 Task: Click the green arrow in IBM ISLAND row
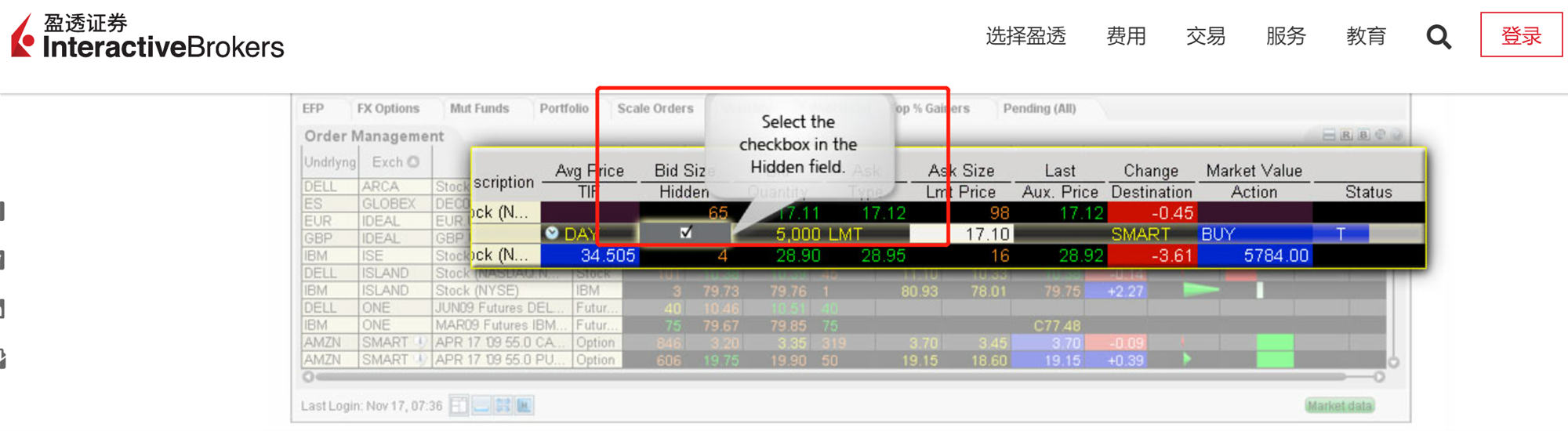coord(1200,290)
